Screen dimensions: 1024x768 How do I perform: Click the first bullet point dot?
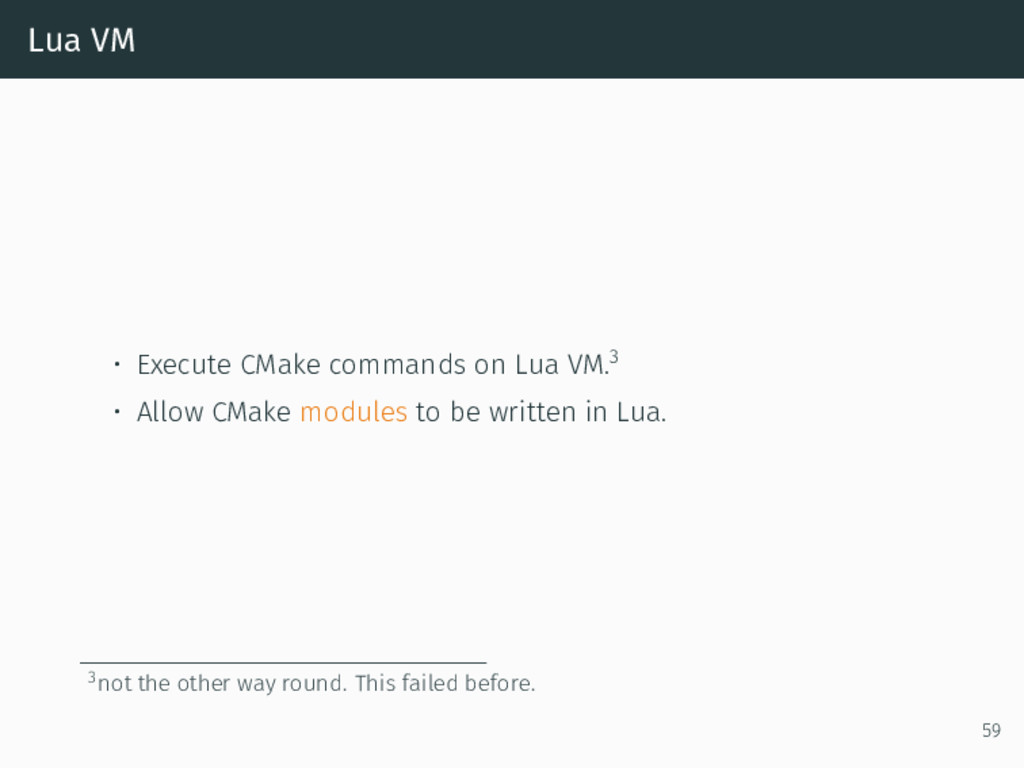[117, 364]
